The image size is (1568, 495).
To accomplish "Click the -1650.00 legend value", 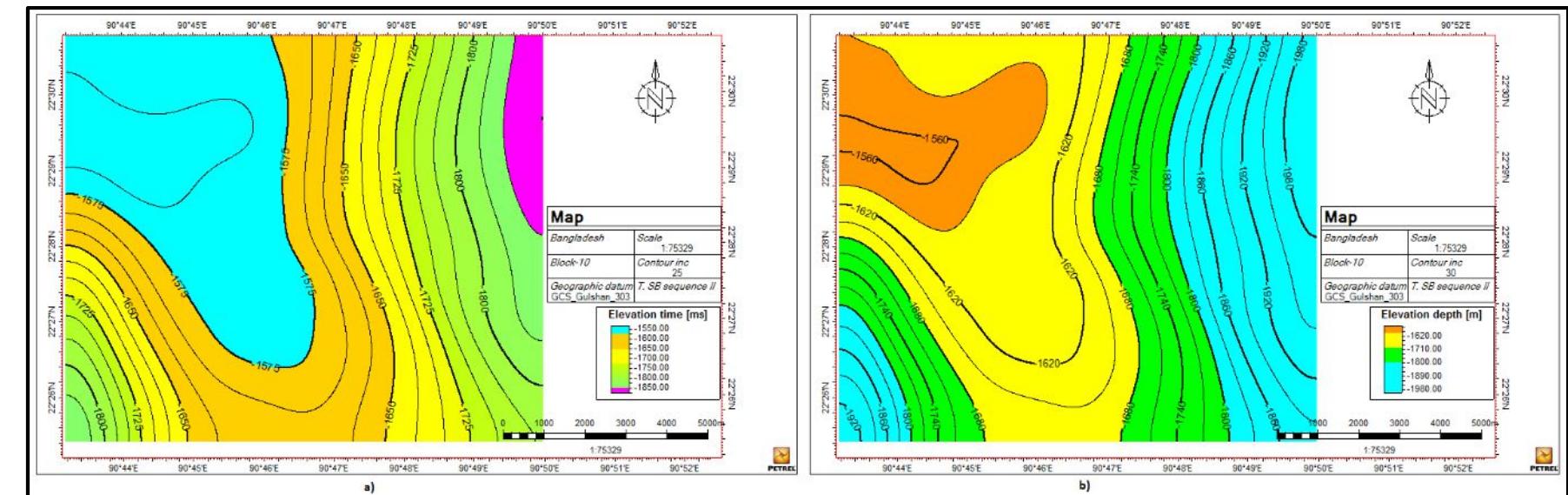I will [x=650, y=348].
